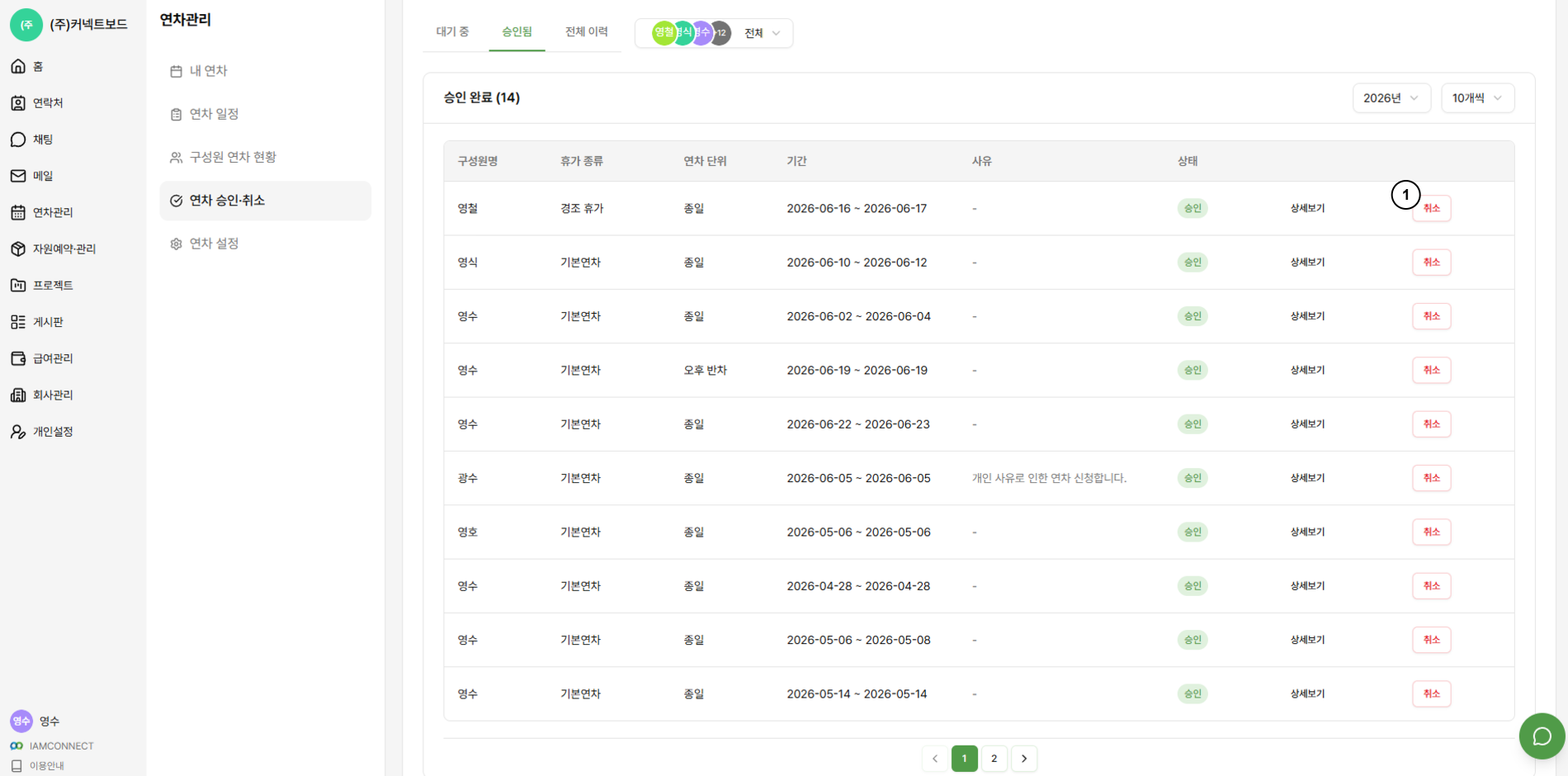1568x776 pixels.
Task: Open the 게시판 board icon
Action: coord(18,322)
